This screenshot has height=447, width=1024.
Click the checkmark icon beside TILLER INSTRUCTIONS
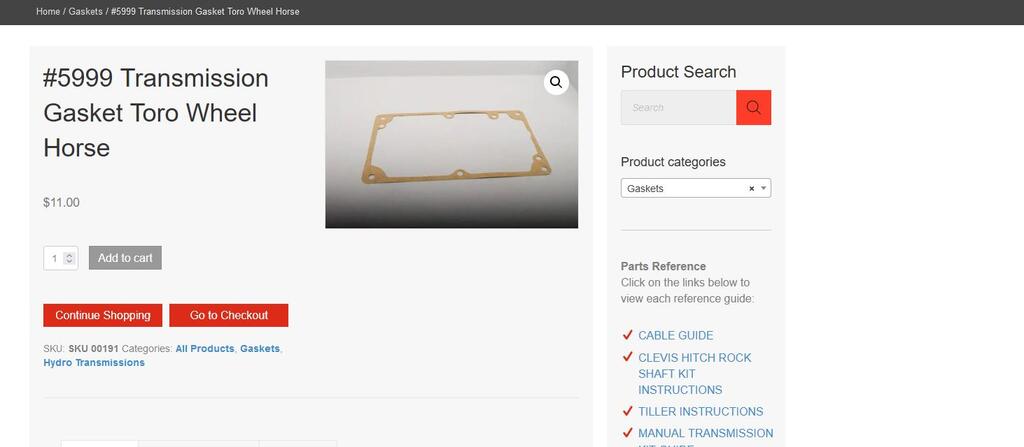pos(628,411)
